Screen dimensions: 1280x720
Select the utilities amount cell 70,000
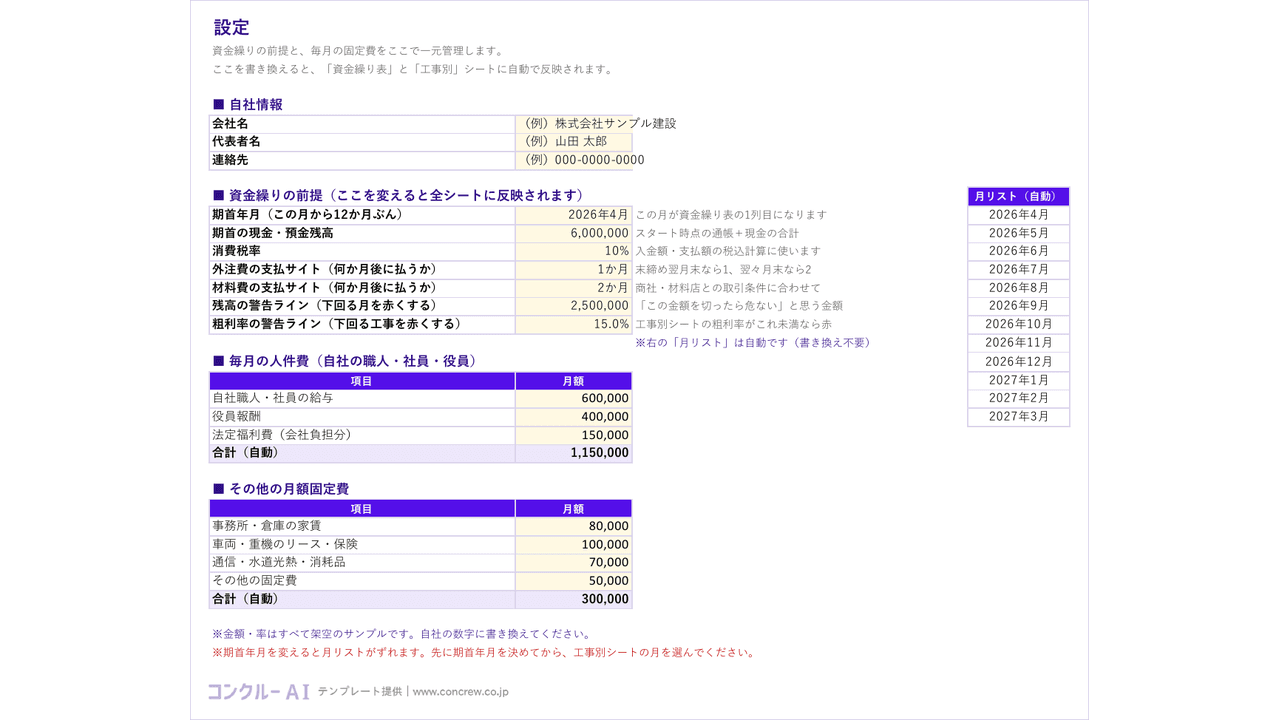pyautogui.click(x=574, y=563)
